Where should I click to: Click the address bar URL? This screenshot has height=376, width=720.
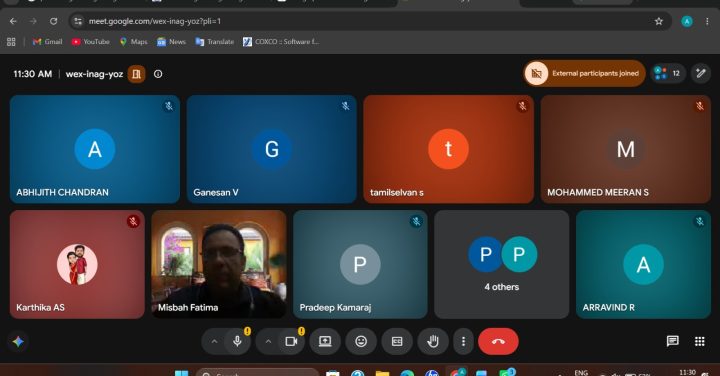[x=155, y=21]
